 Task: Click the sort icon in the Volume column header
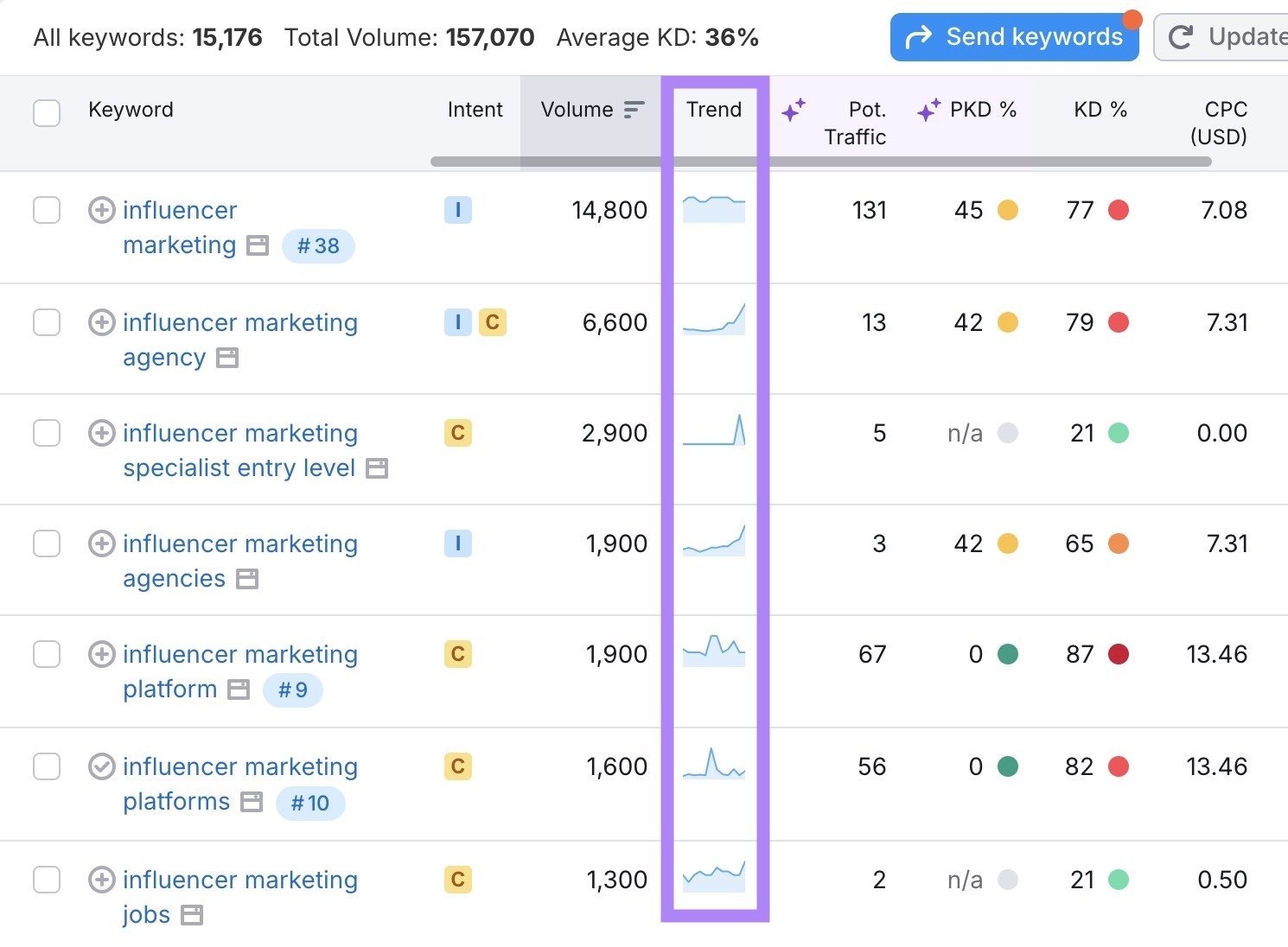[x=634, y=110]
